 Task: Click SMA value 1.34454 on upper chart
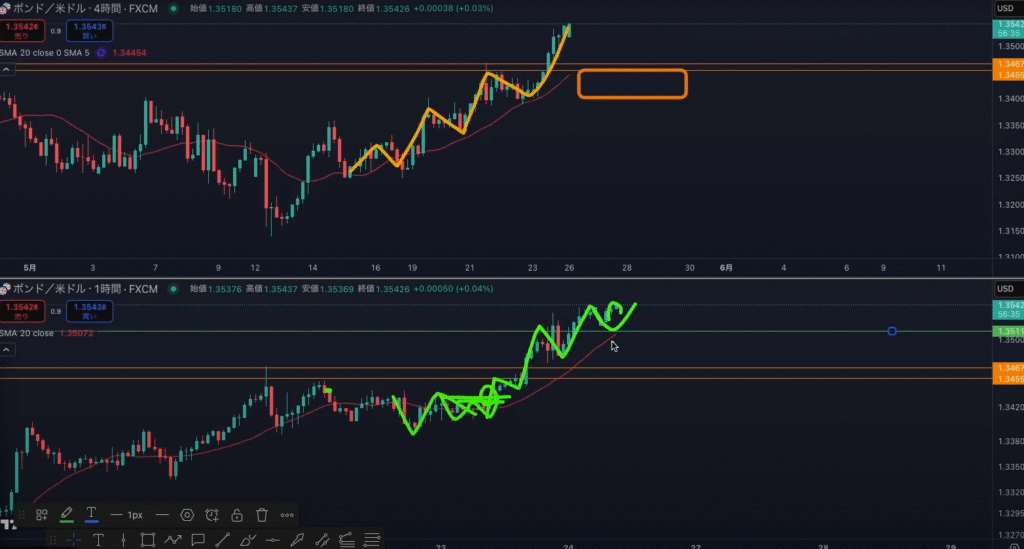pos(129,53)
